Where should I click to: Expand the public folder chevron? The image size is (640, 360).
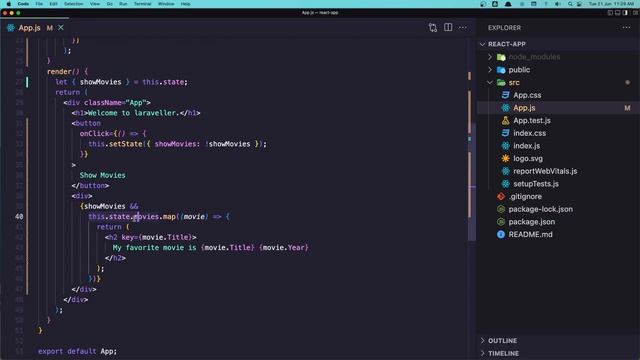pyautogui.click(x=490, y=70)
